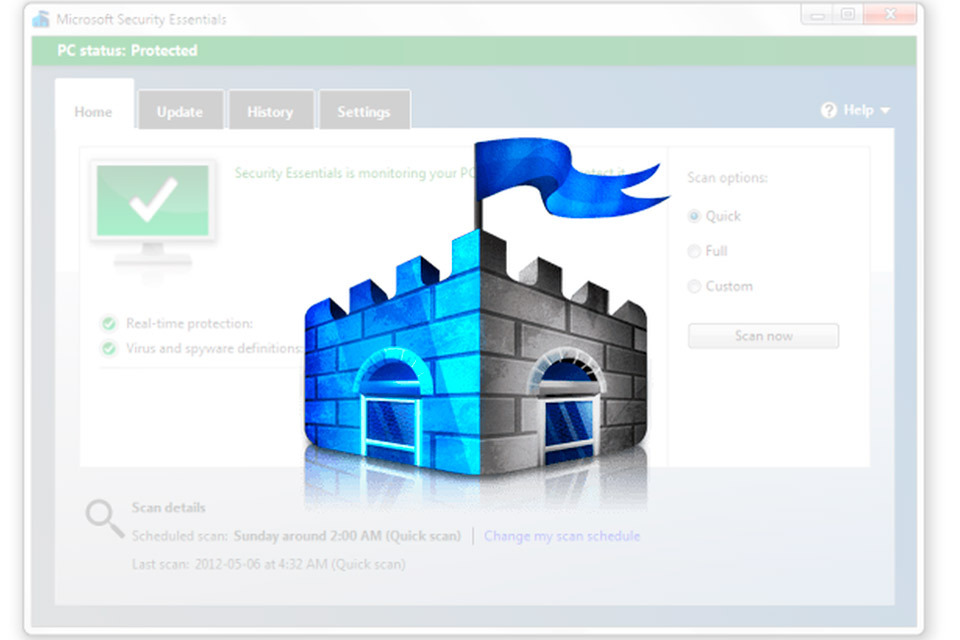Open the History tab

271,110
